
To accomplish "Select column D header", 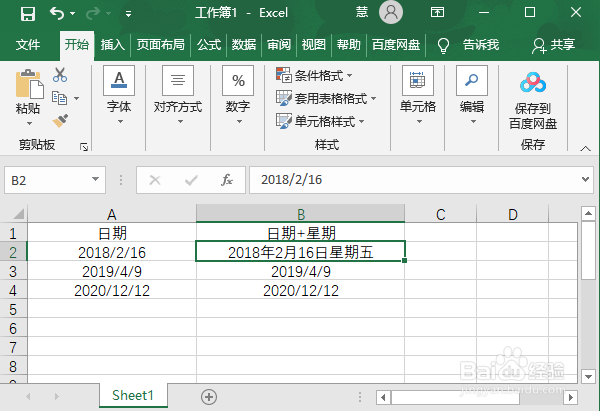I will (x=512, y=214).
